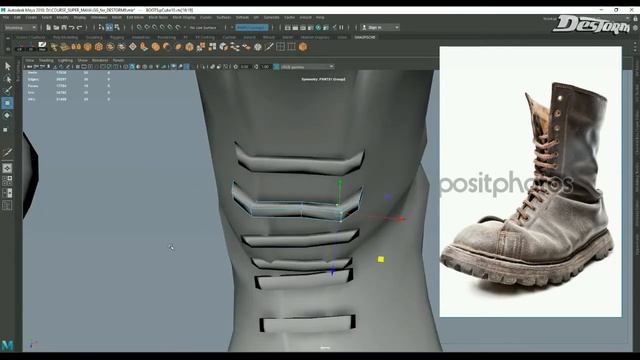Click the boot reference image
Viewport: 640px width, 360px height.
point(530,182)
